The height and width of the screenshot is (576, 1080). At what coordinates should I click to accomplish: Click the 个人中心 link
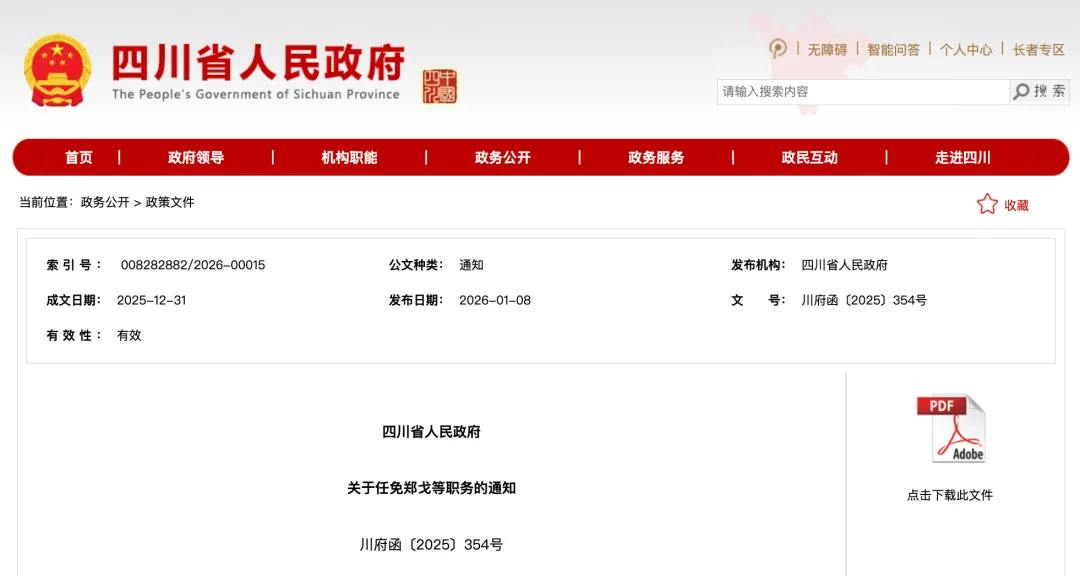pyautogui.click(x=966, y=50)
